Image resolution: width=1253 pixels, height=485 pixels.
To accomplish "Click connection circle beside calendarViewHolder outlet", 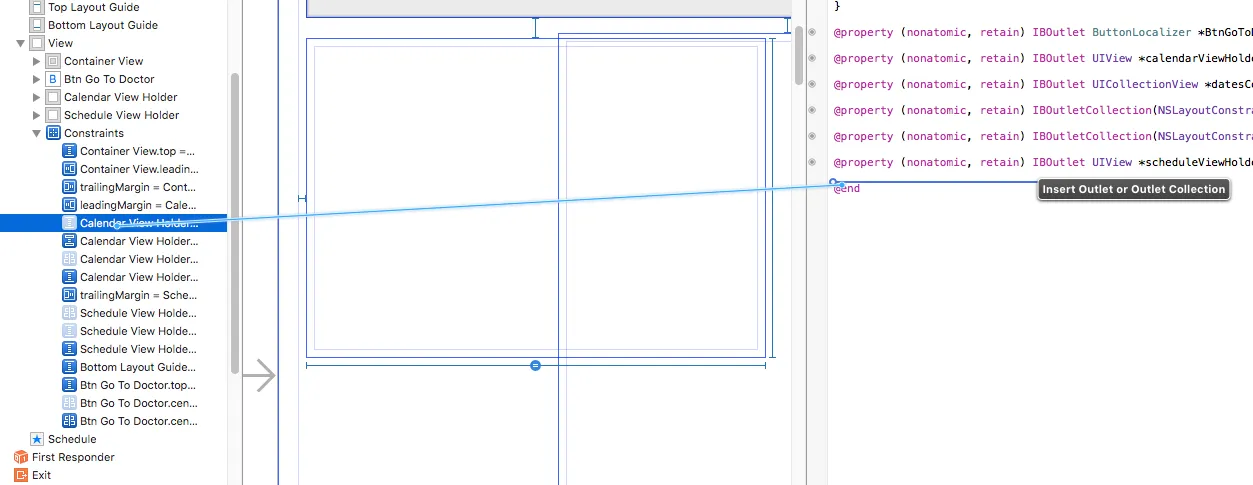I will [x=812, y=59].
